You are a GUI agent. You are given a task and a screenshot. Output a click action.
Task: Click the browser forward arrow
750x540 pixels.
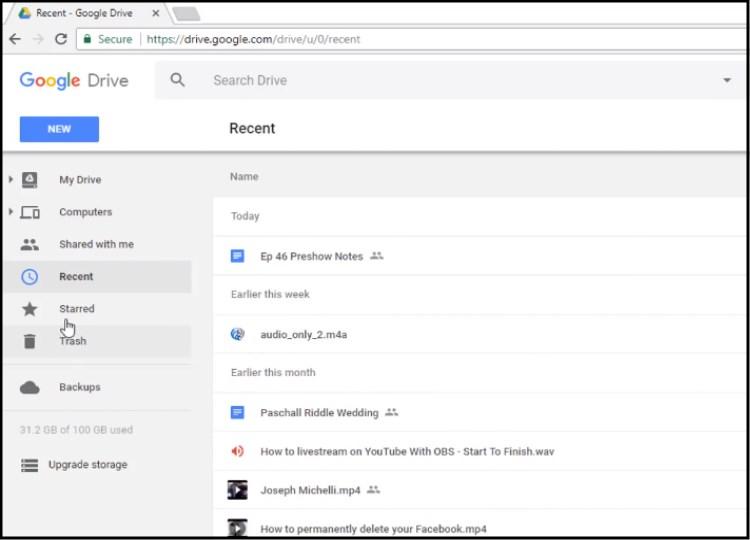click(x=38, y=39)
